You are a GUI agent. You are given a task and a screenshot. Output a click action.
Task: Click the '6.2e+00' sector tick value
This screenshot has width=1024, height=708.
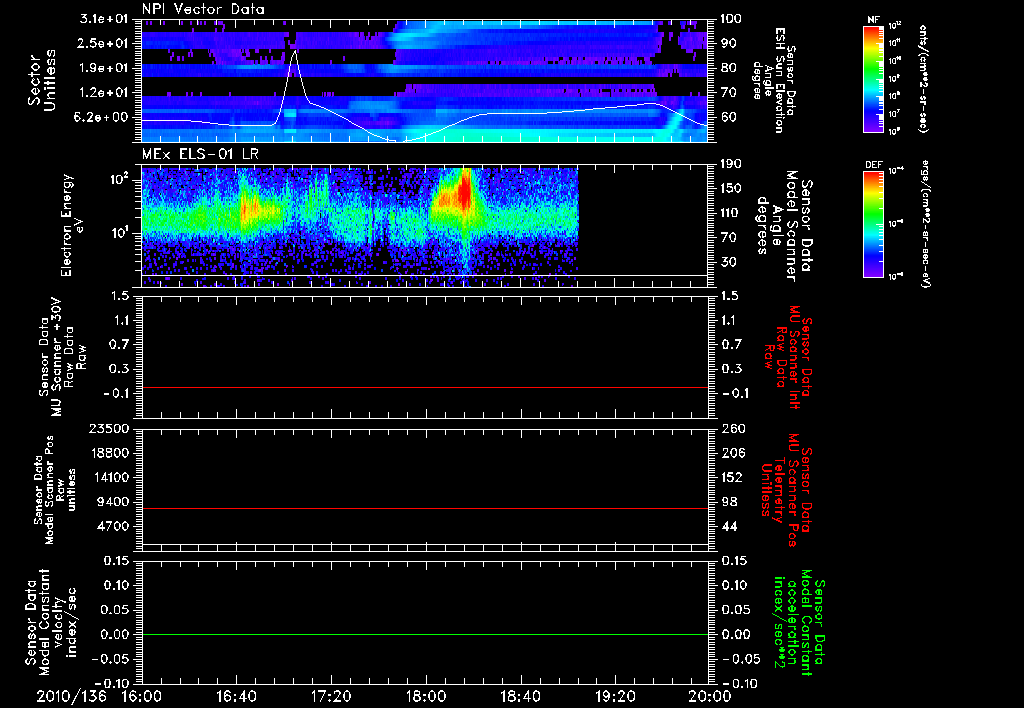click(x=103, y=118)
